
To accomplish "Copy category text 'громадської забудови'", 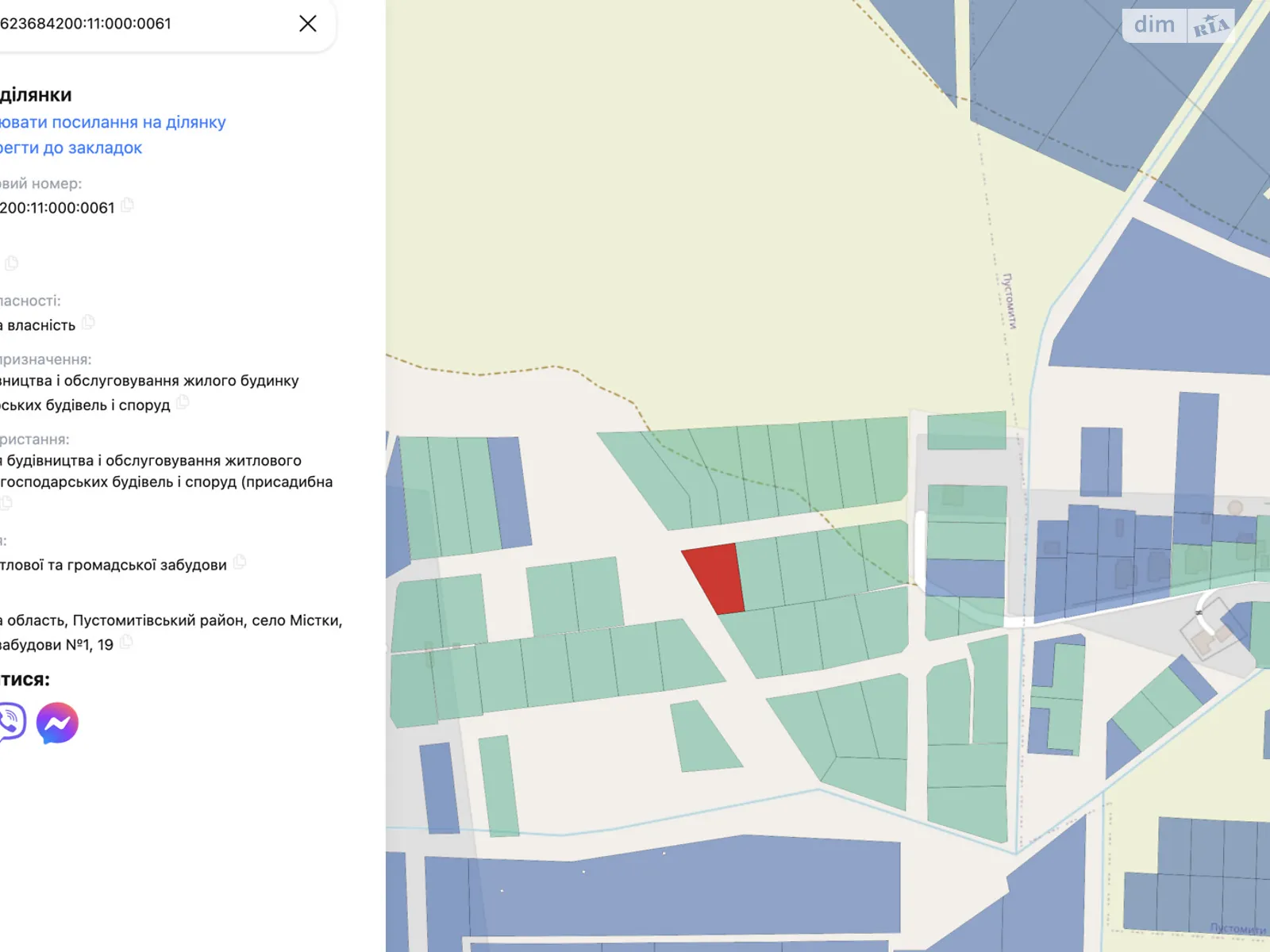I will coord(240,562).
